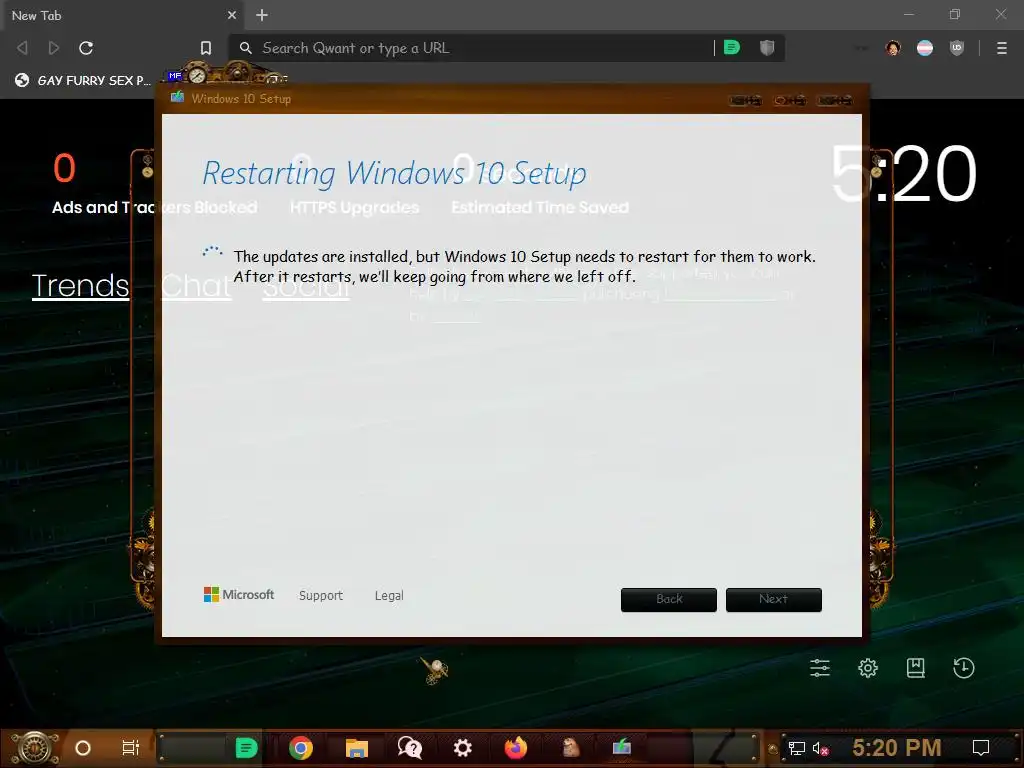Open the bookmarks icon on new tab page
Screen dimensions: 1024x768
coord(916,667)
